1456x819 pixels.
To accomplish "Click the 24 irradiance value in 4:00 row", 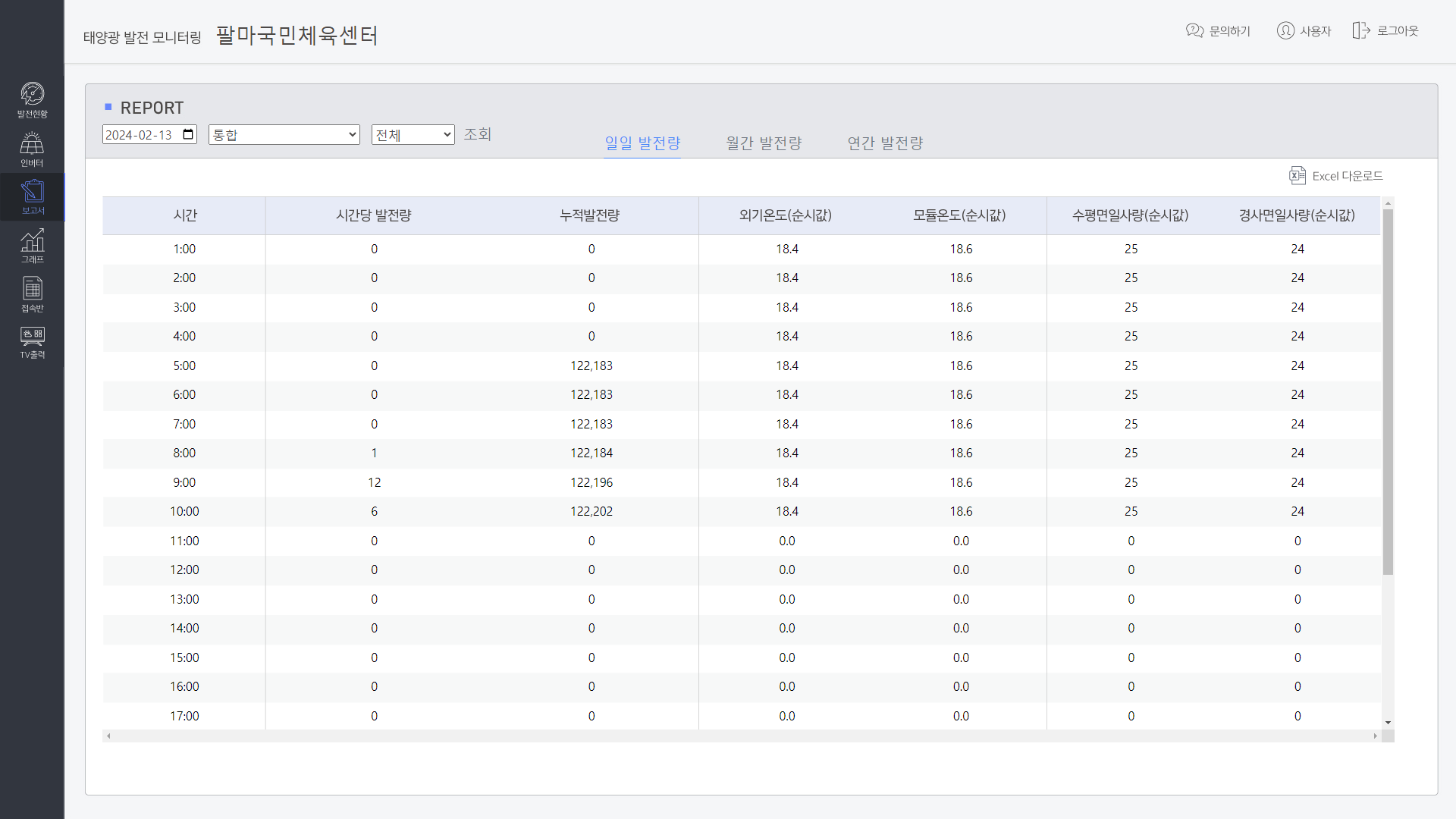I will 1298,336.
